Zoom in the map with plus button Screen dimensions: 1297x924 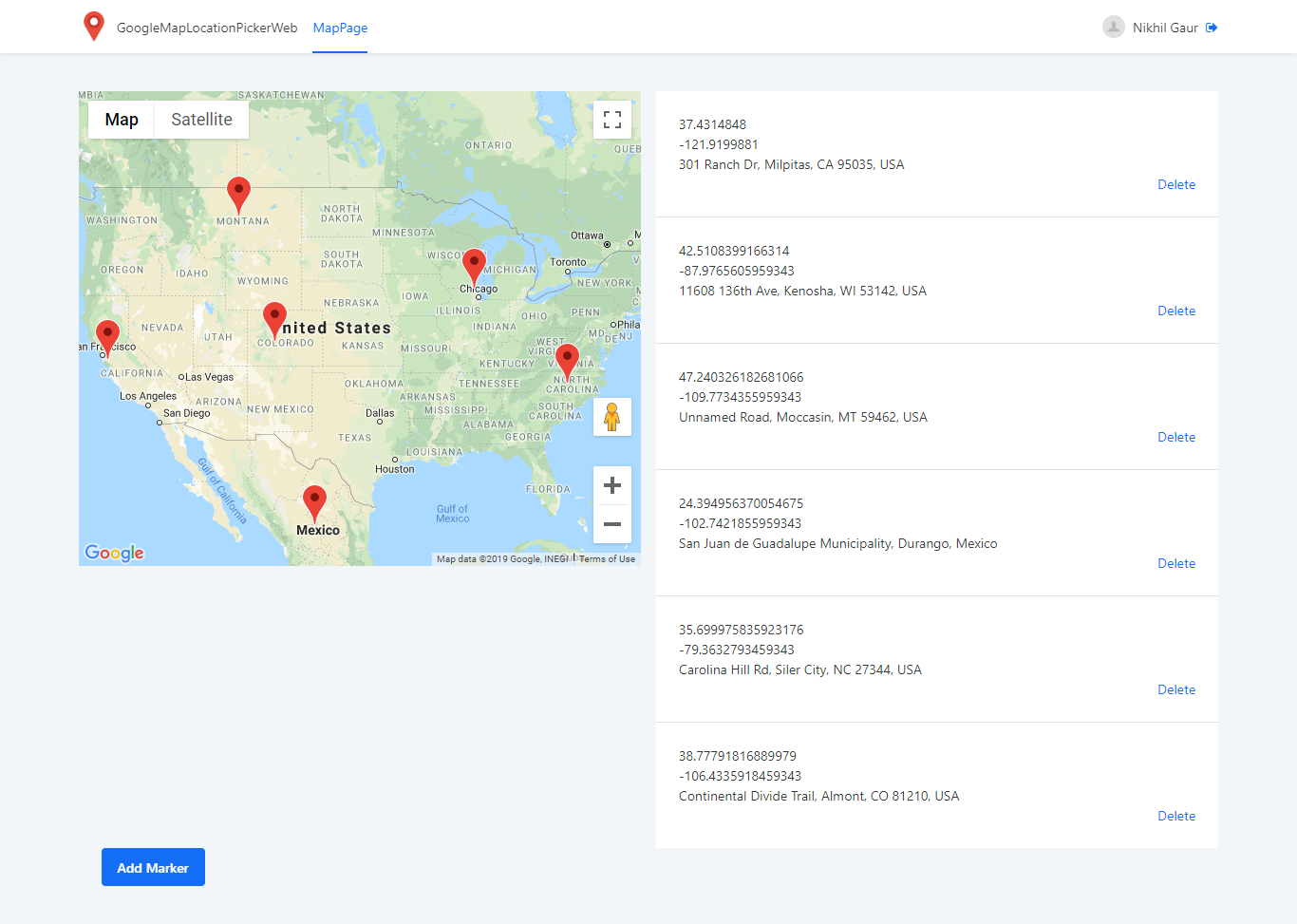(612, 485)
